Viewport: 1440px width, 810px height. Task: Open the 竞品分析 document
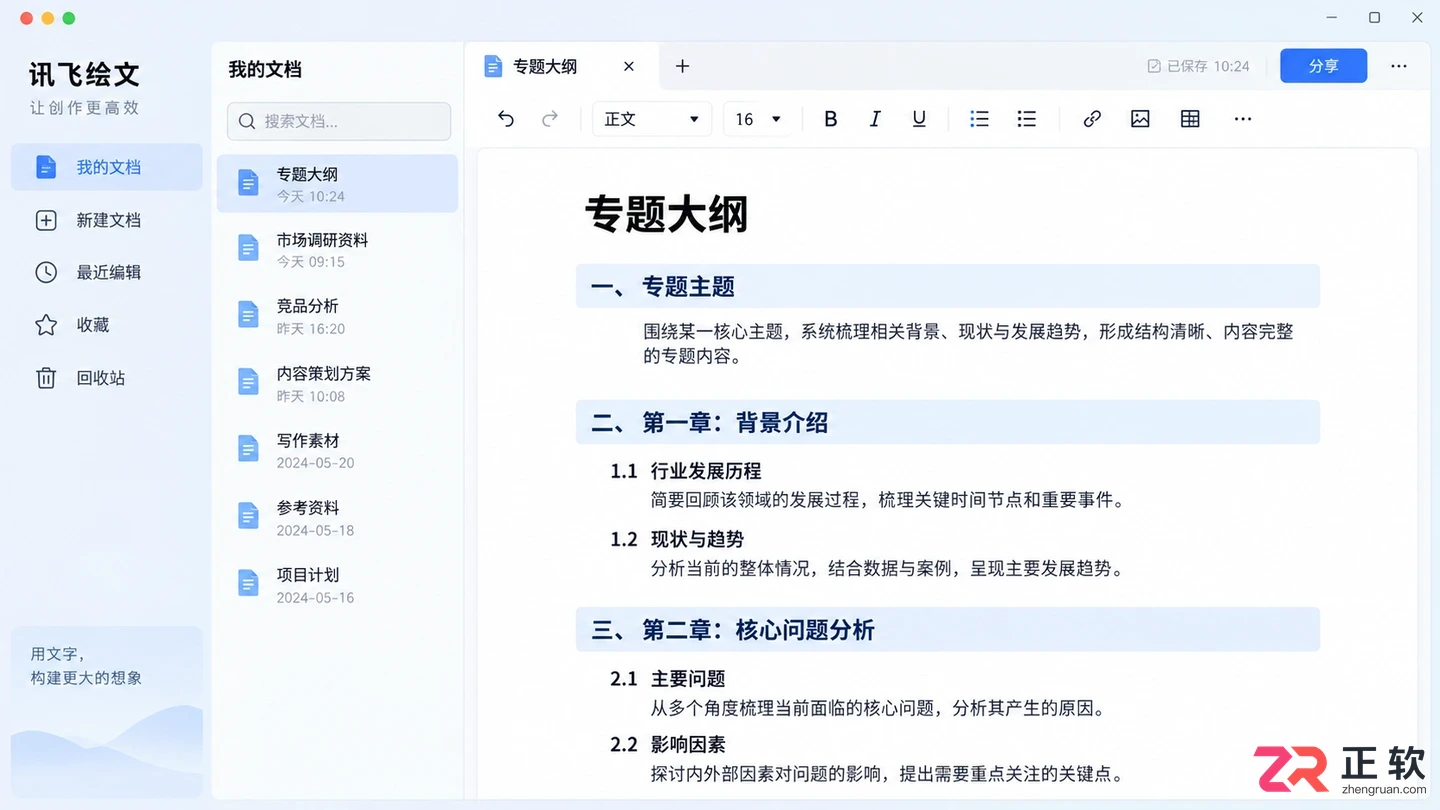337,316
